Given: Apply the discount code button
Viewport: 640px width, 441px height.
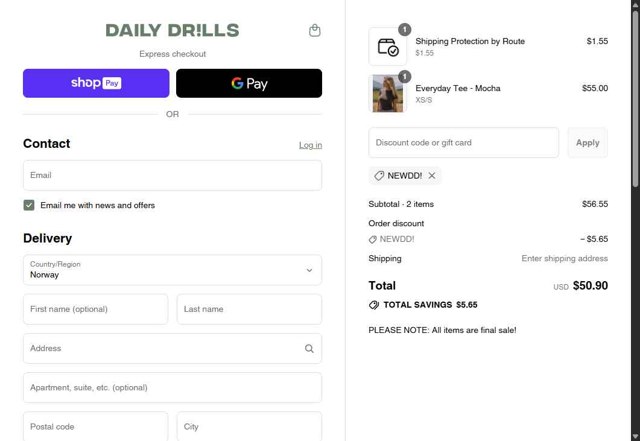Looking at the screenshot, I should coord(587,143).
